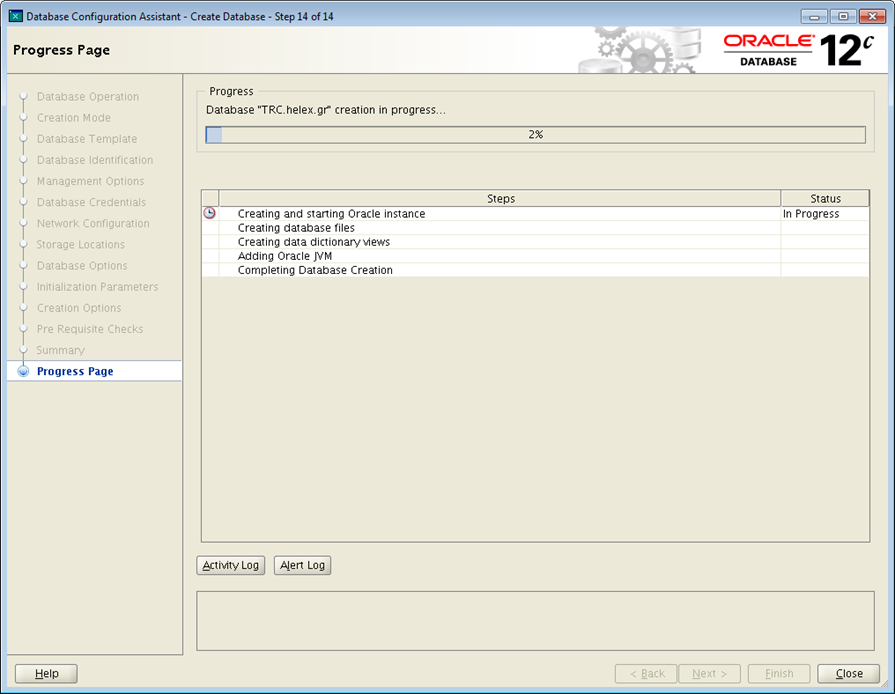This screenshot has width=895, height=694.
Task: Click the empty message text area below logs
Action: (x=535, y=621)
